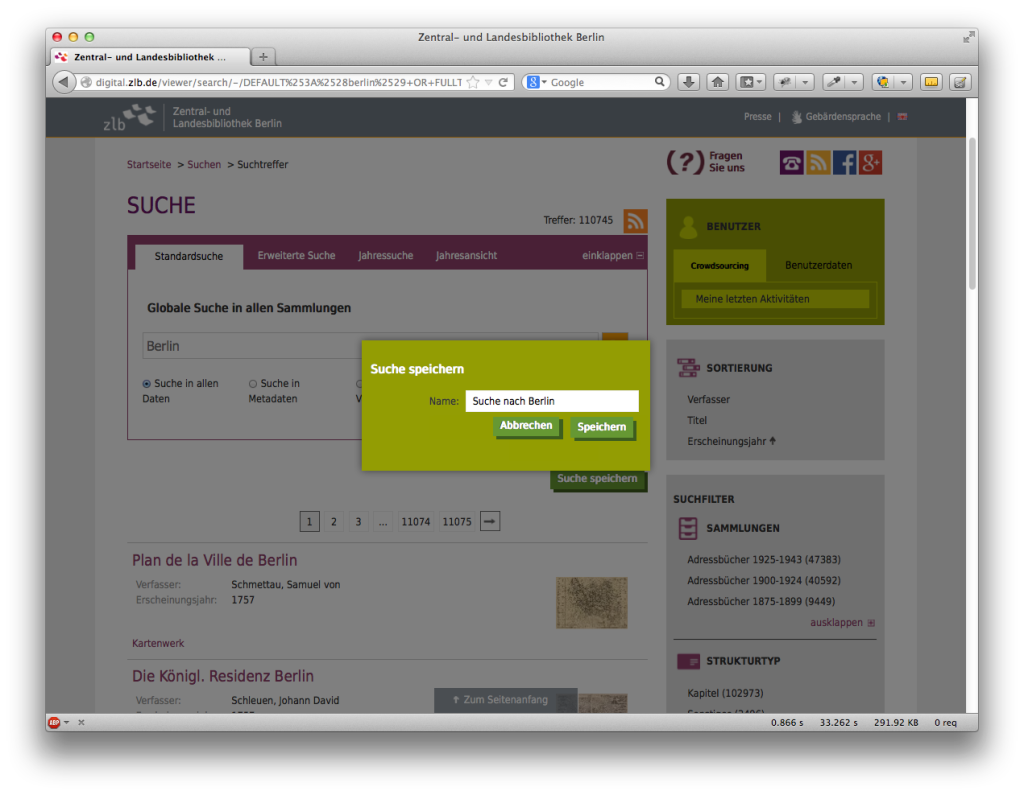Click the Suche speichern button
1024x795 pixels.
598,479
